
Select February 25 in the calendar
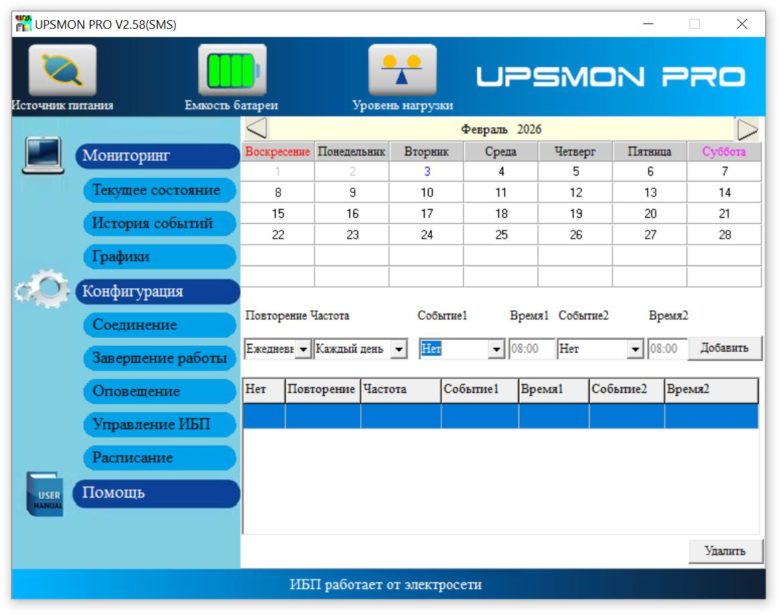pos(501,235)
